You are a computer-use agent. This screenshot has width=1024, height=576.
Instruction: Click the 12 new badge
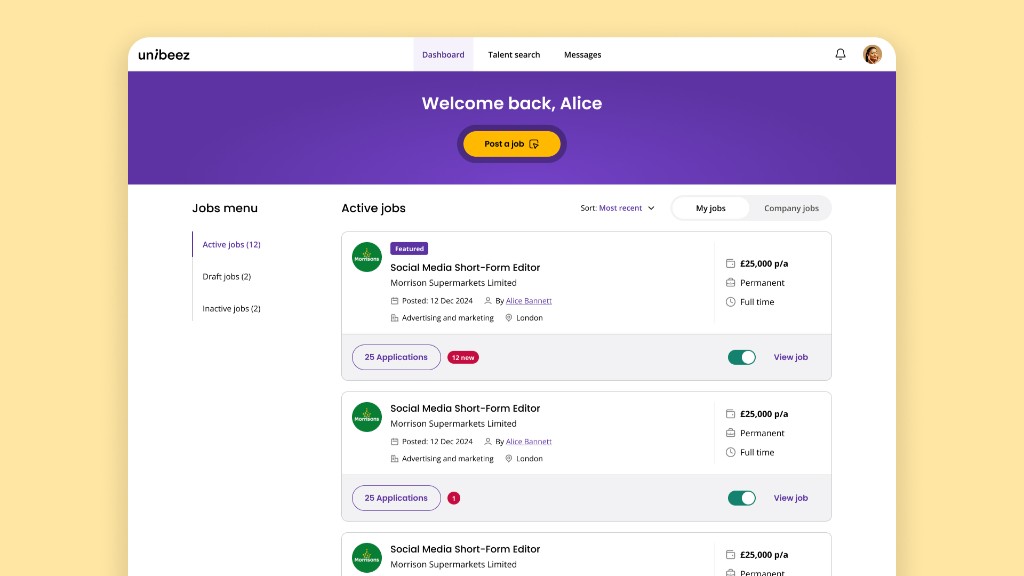(x=463, y=357)
